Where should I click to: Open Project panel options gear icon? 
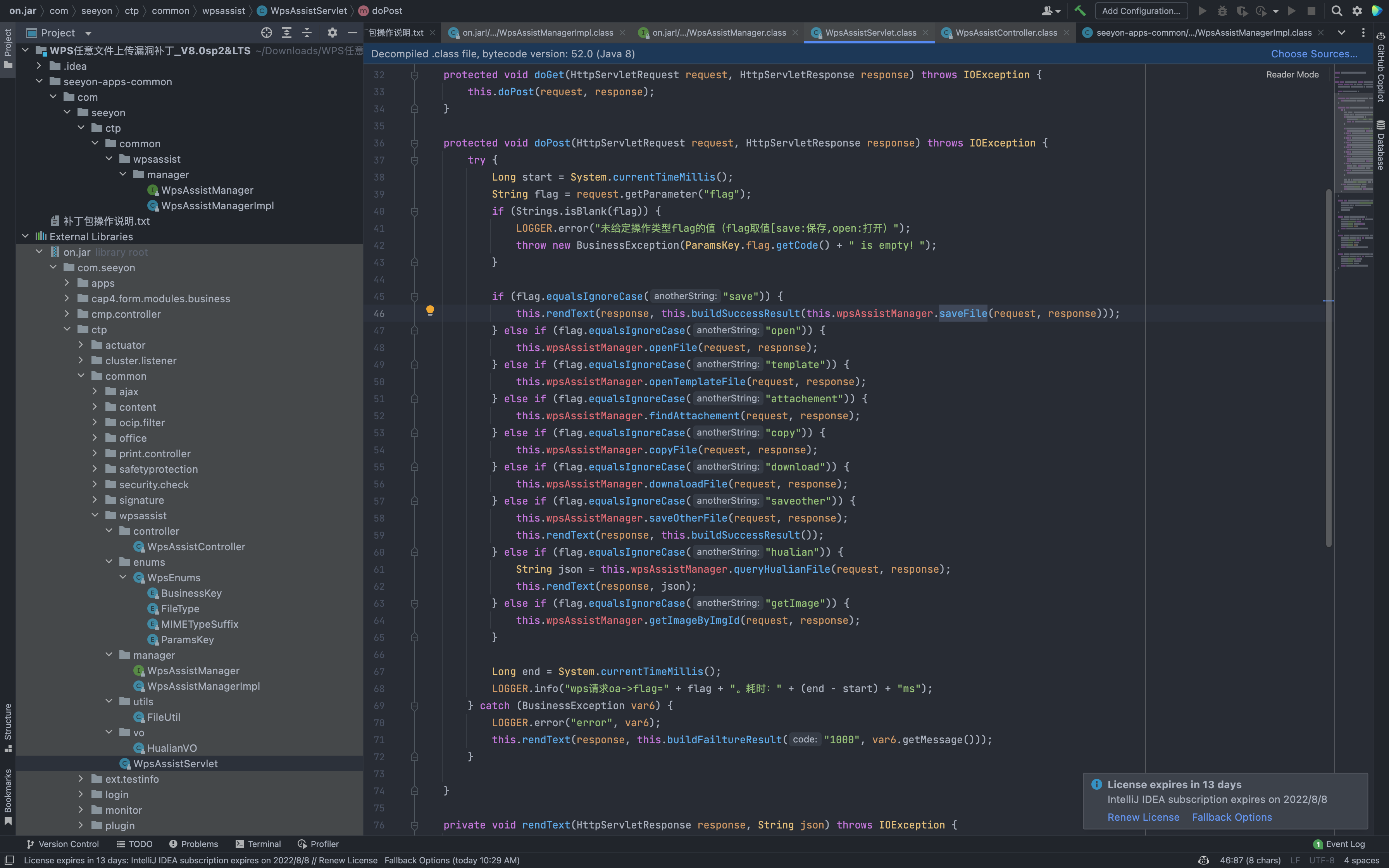tap(332, 33)
